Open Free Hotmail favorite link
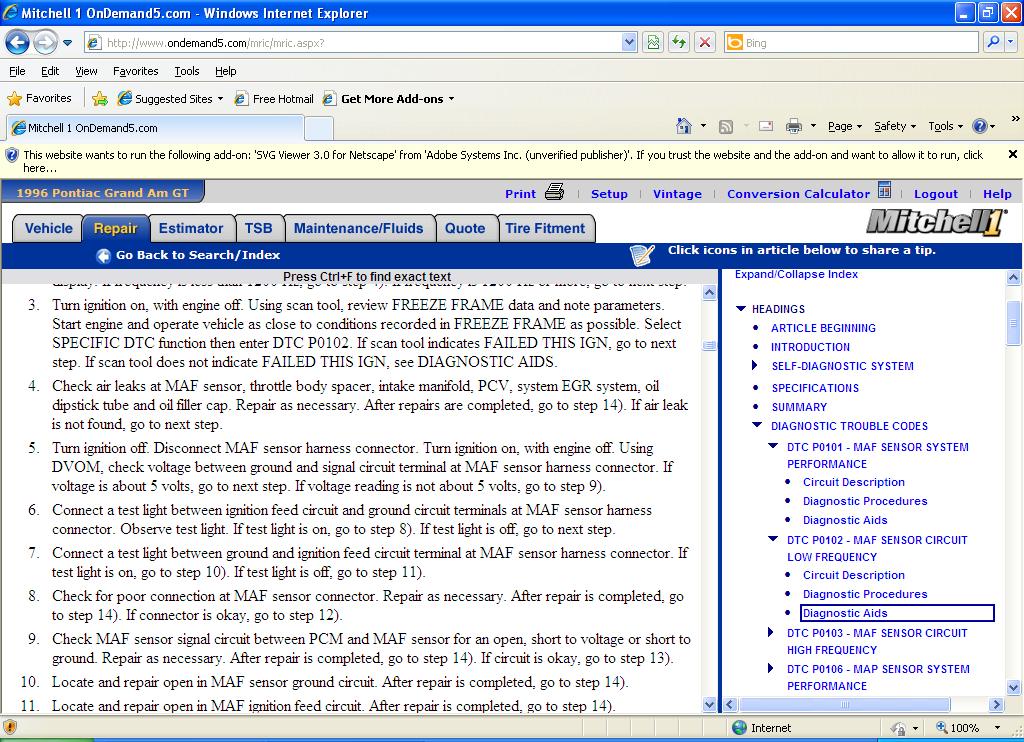The image size is (1024, 742). click(x=274, y=99)
